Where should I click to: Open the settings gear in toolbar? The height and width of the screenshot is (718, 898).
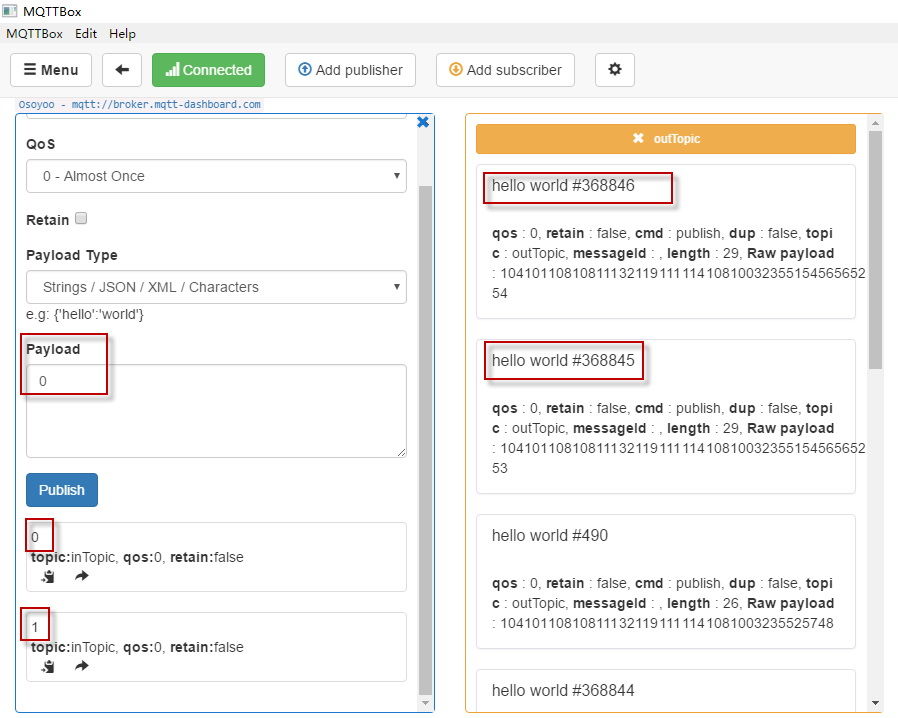click(x=614, y=70)
